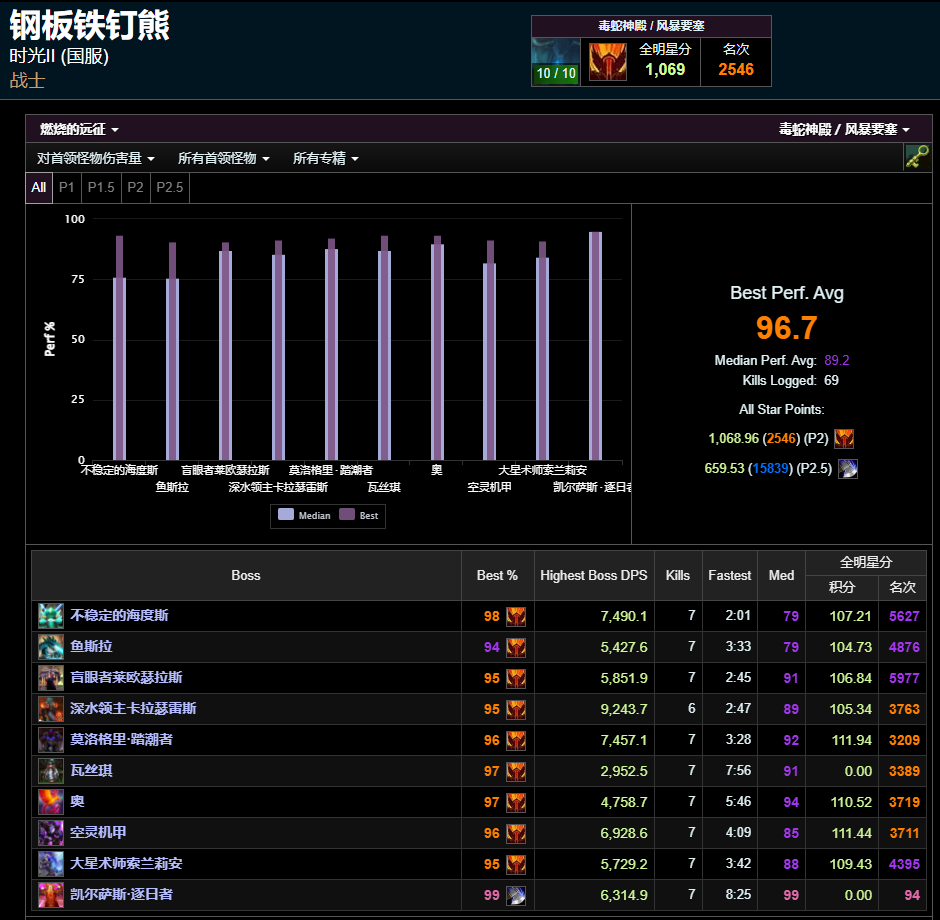
Task: Open the 对首领怪物伤害量 metric dropdown
Action: click(x=95, y=158)
